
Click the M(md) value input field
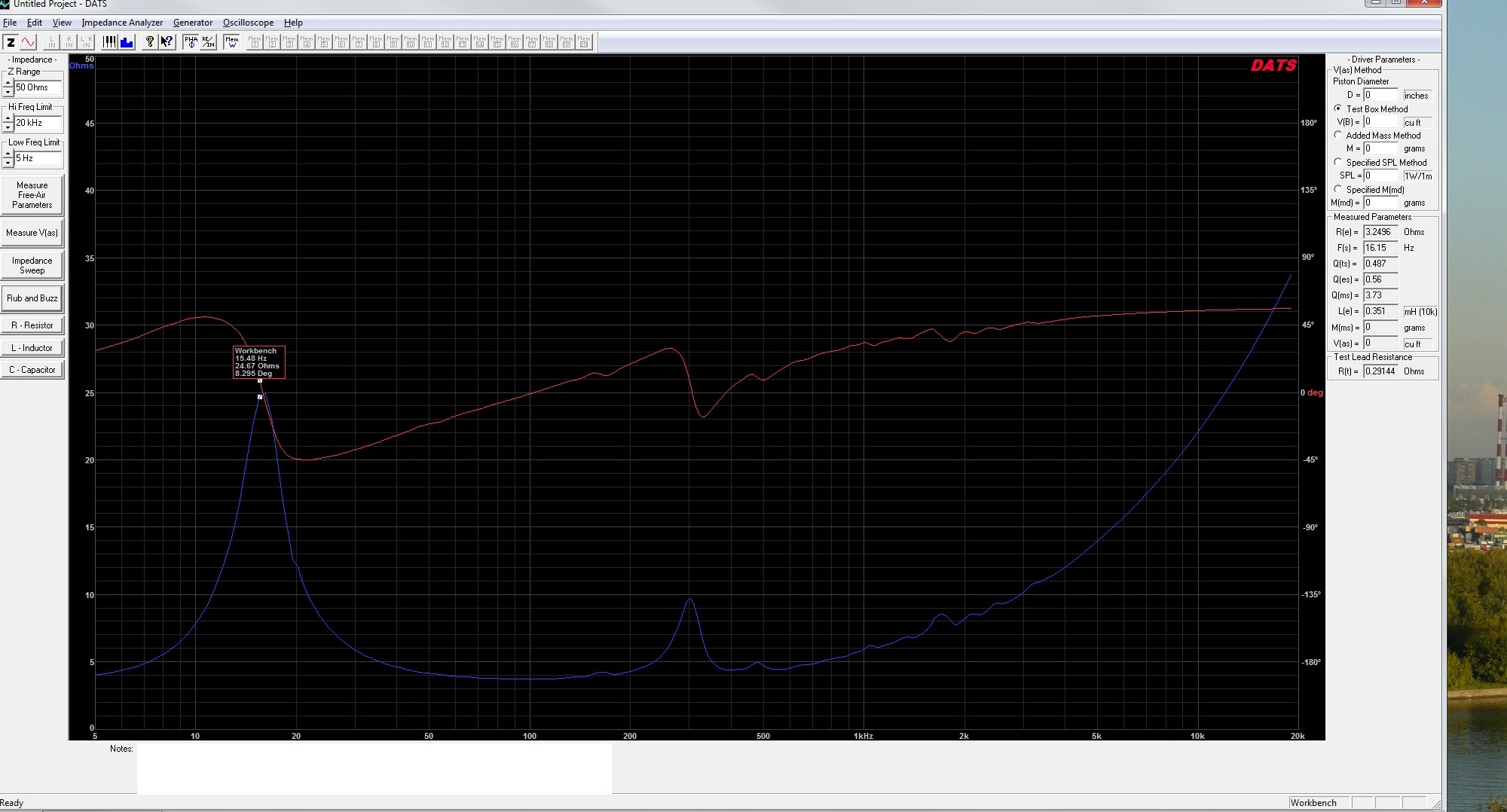click(1380, 203)
